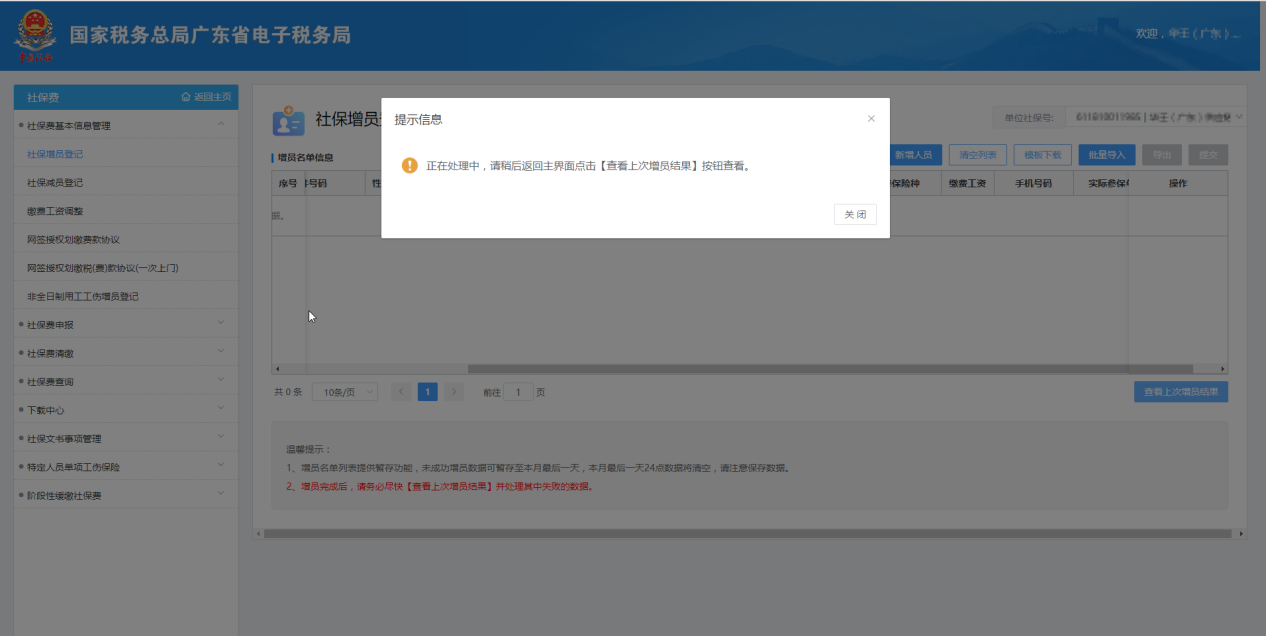Close the 提示信息 dialog with X icon
This screenshot has width=1266, height=636.
tap(871, 119)
